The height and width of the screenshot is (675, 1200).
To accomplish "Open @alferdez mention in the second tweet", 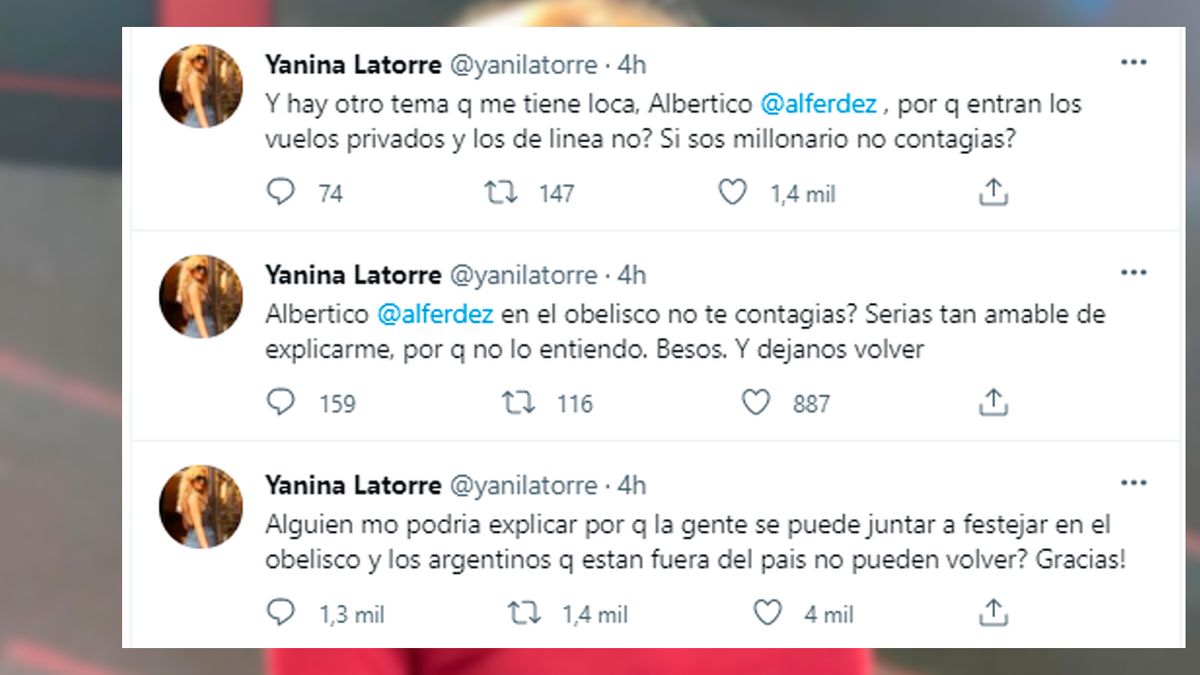I will point(435,313).
